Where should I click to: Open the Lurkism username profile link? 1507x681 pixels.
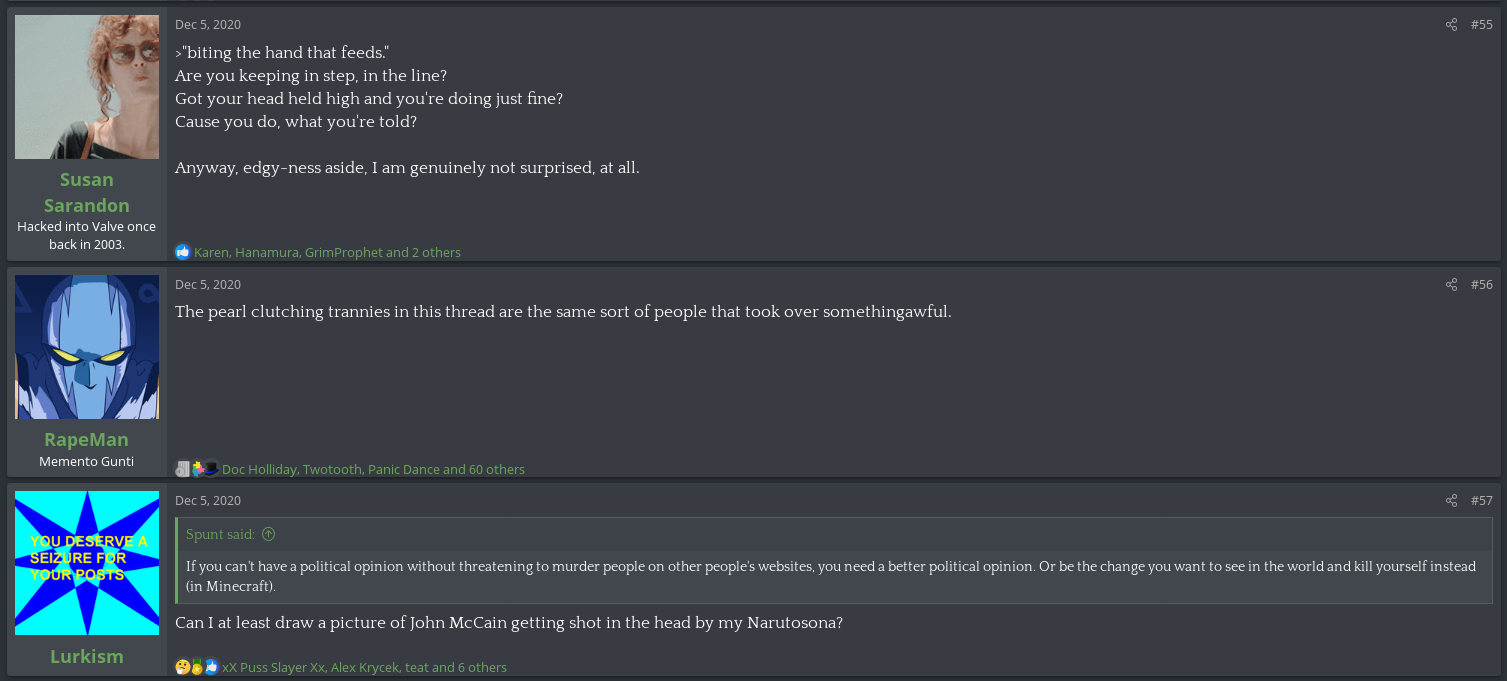tap(87, 656)
